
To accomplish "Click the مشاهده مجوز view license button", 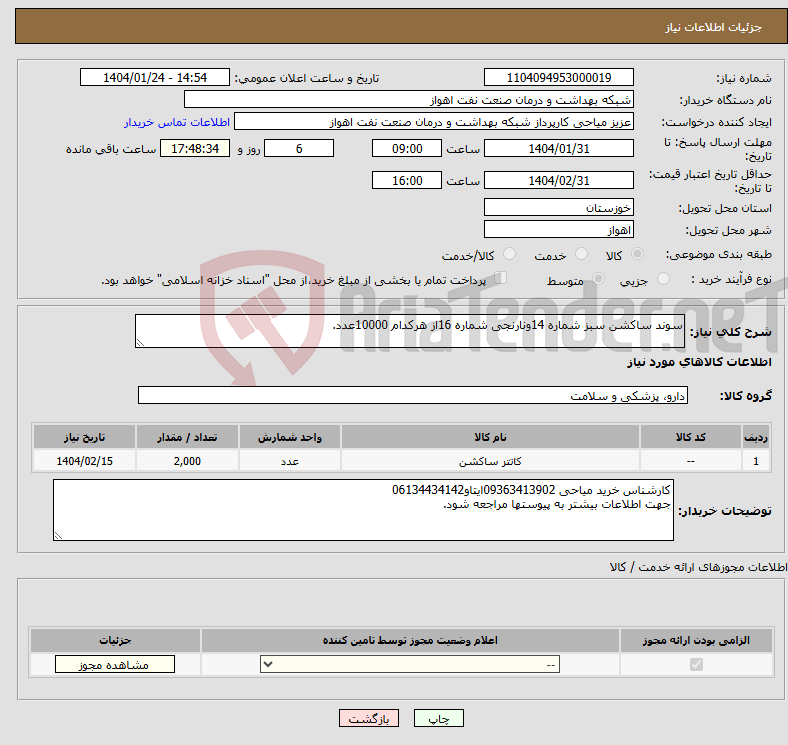I will click(x=115, y=665).
